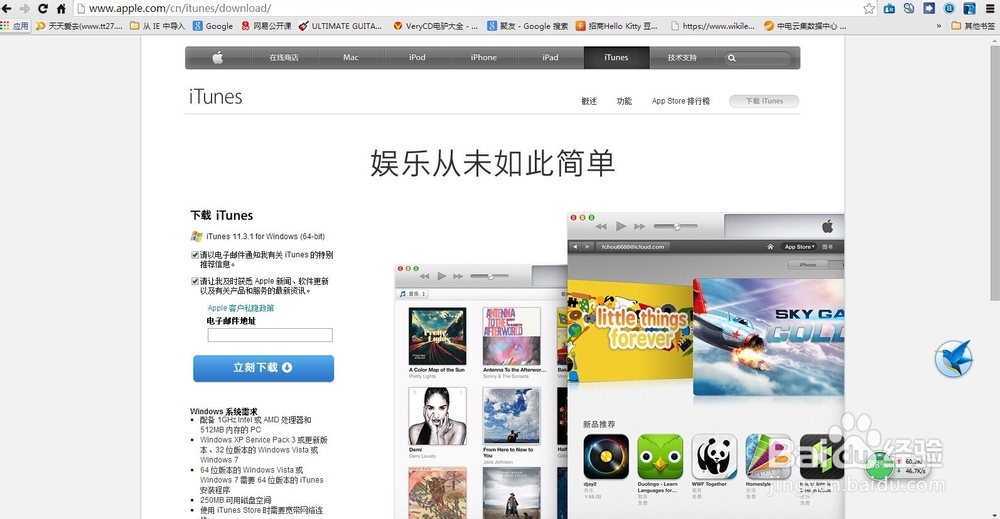The width and height of the screenshot is (1000, 519).
Task: Open the 技术支持 navigation tab
Action: [x=682, y=57]
